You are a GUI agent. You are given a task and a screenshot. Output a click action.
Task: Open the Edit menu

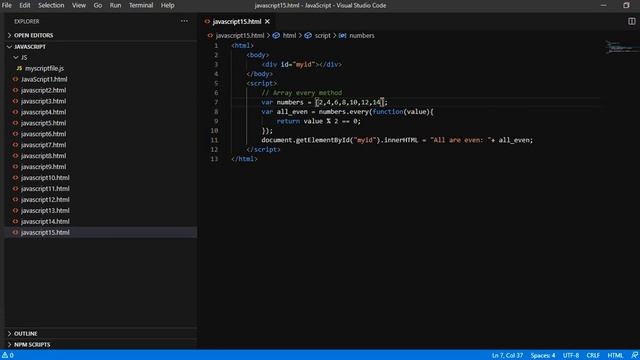pyautogui.click(x=24, y=5)
